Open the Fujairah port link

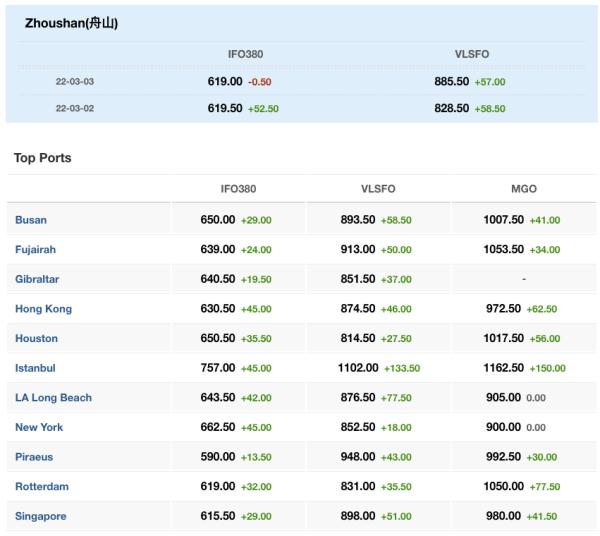35,249
